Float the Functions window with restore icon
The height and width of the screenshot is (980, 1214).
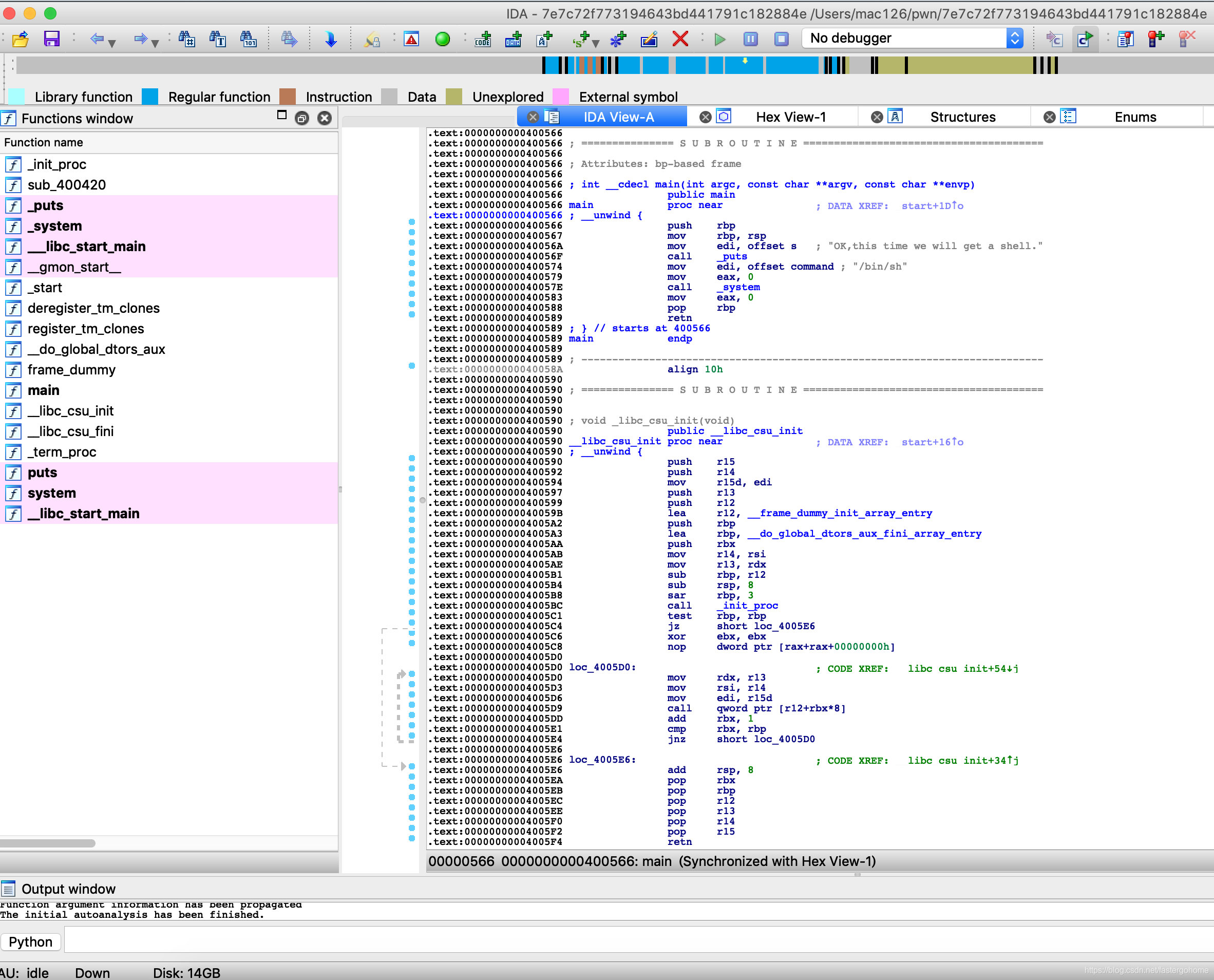pyautogui.click(x=302, y=118)
